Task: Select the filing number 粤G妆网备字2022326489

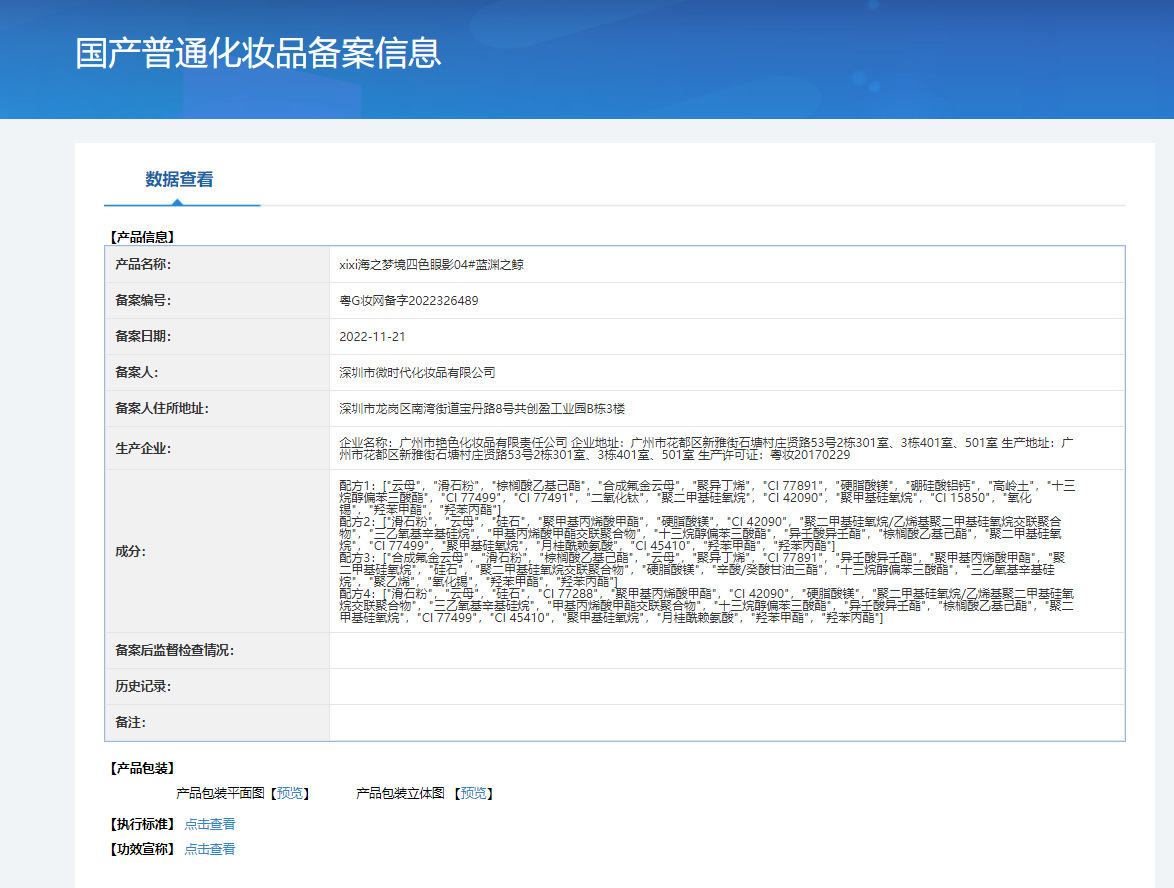Action: click(x=409, y=301)
